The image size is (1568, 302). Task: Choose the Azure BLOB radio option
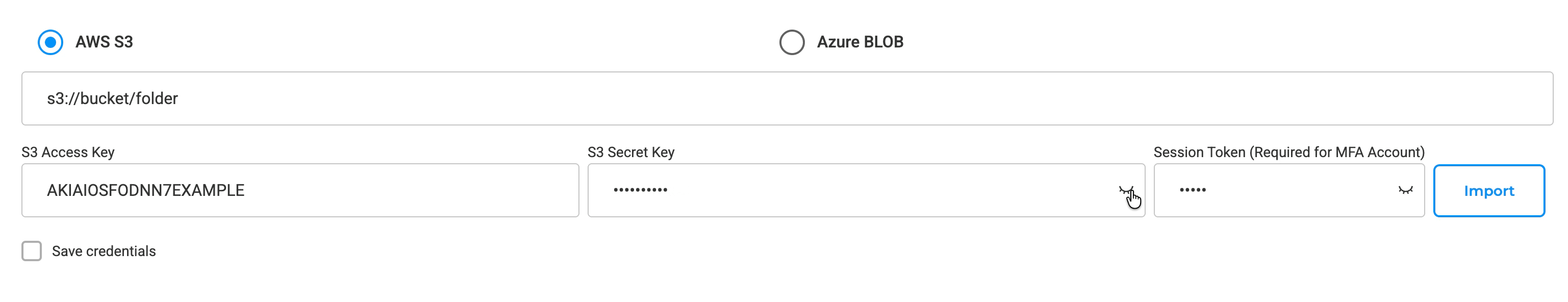pyautogui.click(x=791, y=43)
